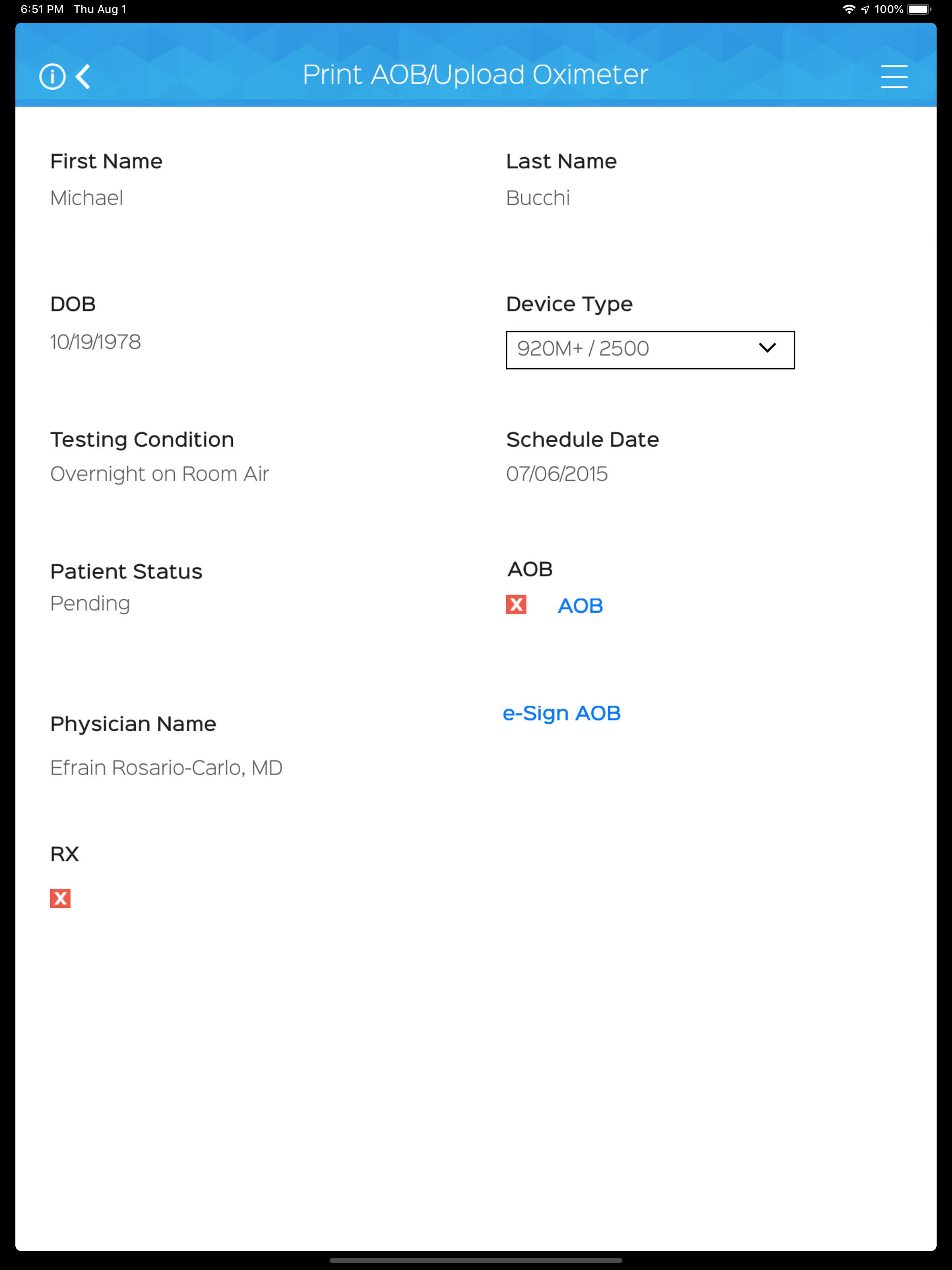
Task: Open the hamburger menu
Action: (x=894, y=76)
